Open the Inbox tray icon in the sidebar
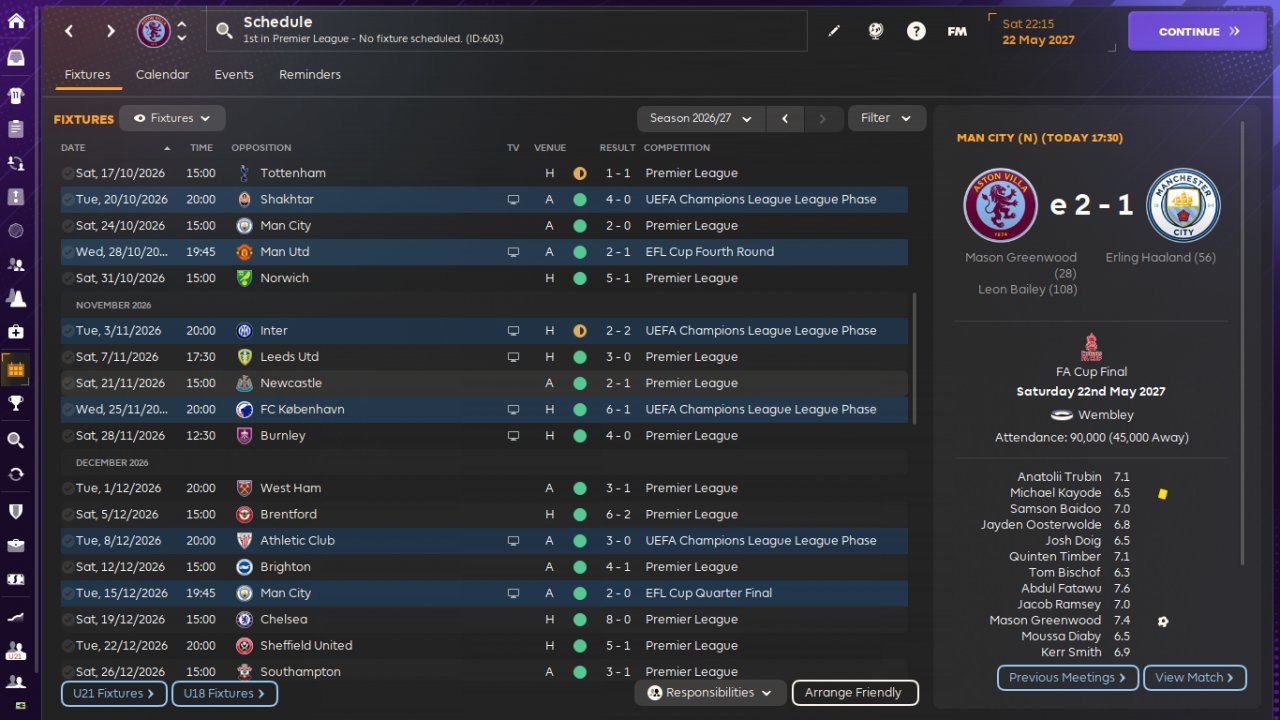 coord(16,57)
